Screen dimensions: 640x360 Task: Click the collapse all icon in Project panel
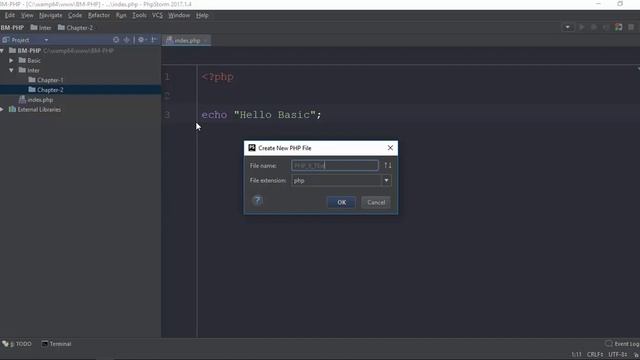tap(127, 40)
